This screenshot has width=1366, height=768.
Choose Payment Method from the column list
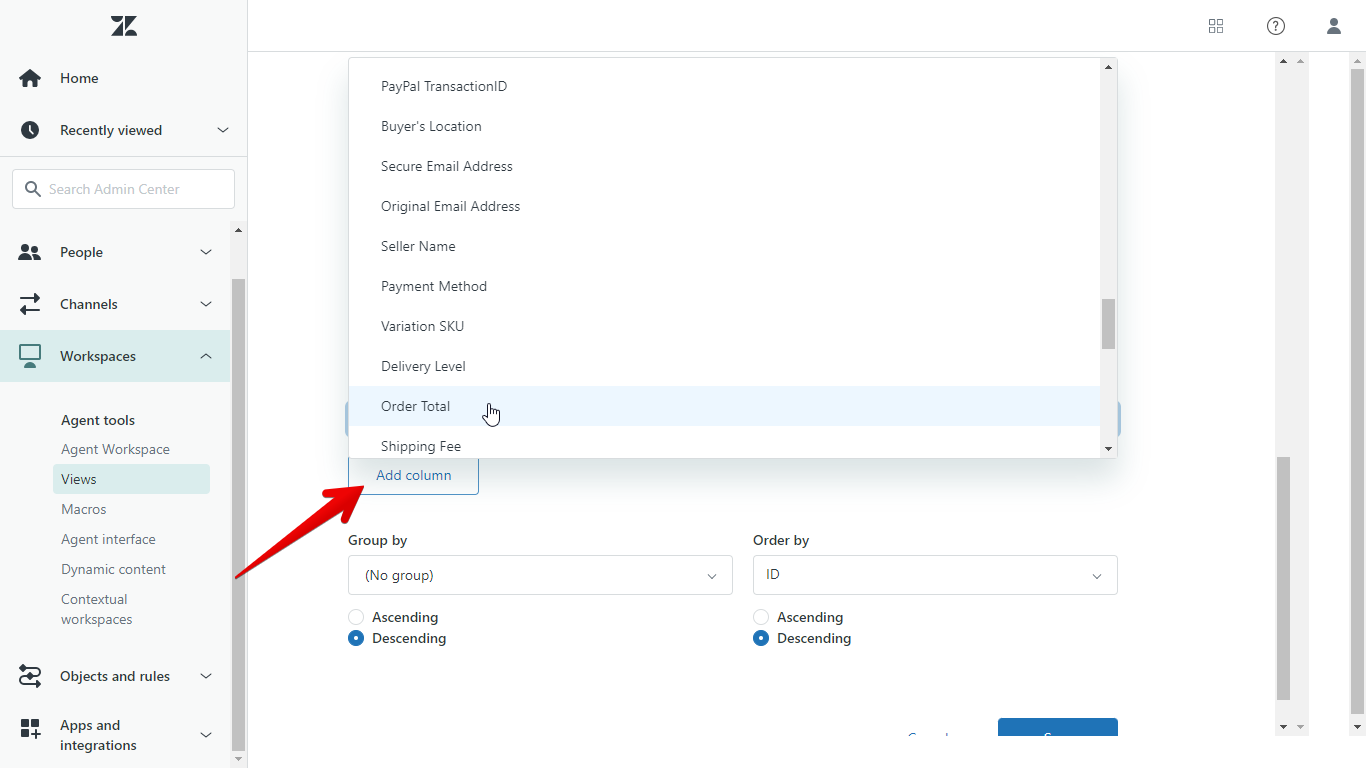pyautogui.click(x=434, y=286)
